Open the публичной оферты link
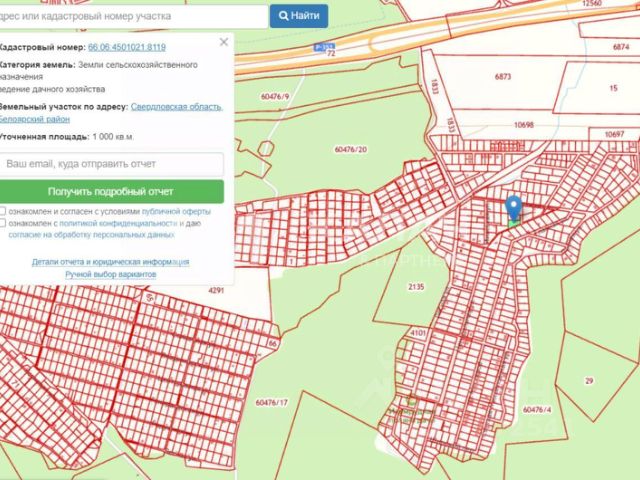Image resolution: width=640 pixels, height=480 pixels. [176, 211]
